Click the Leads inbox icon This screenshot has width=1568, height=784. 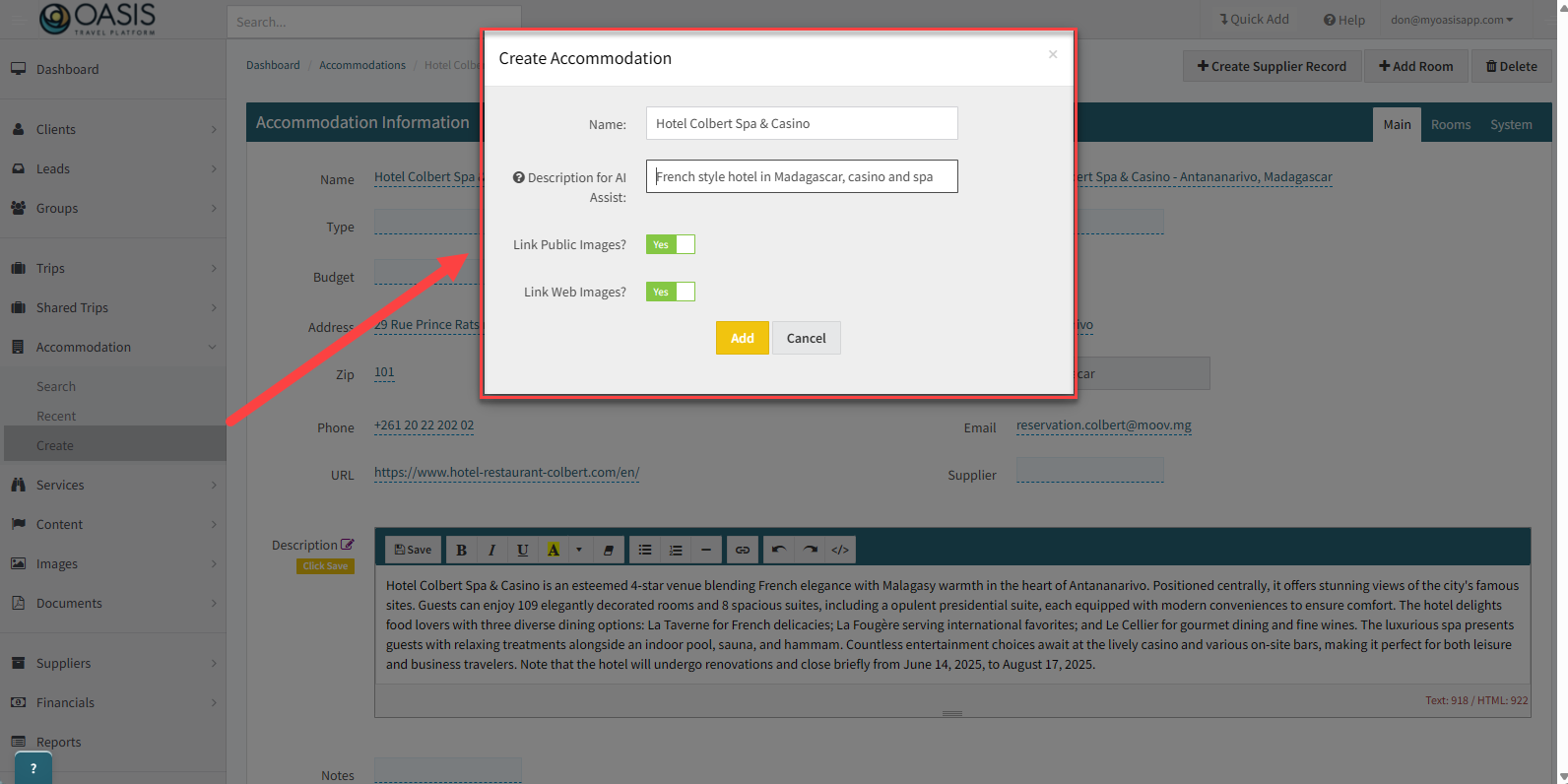[18, 168]
